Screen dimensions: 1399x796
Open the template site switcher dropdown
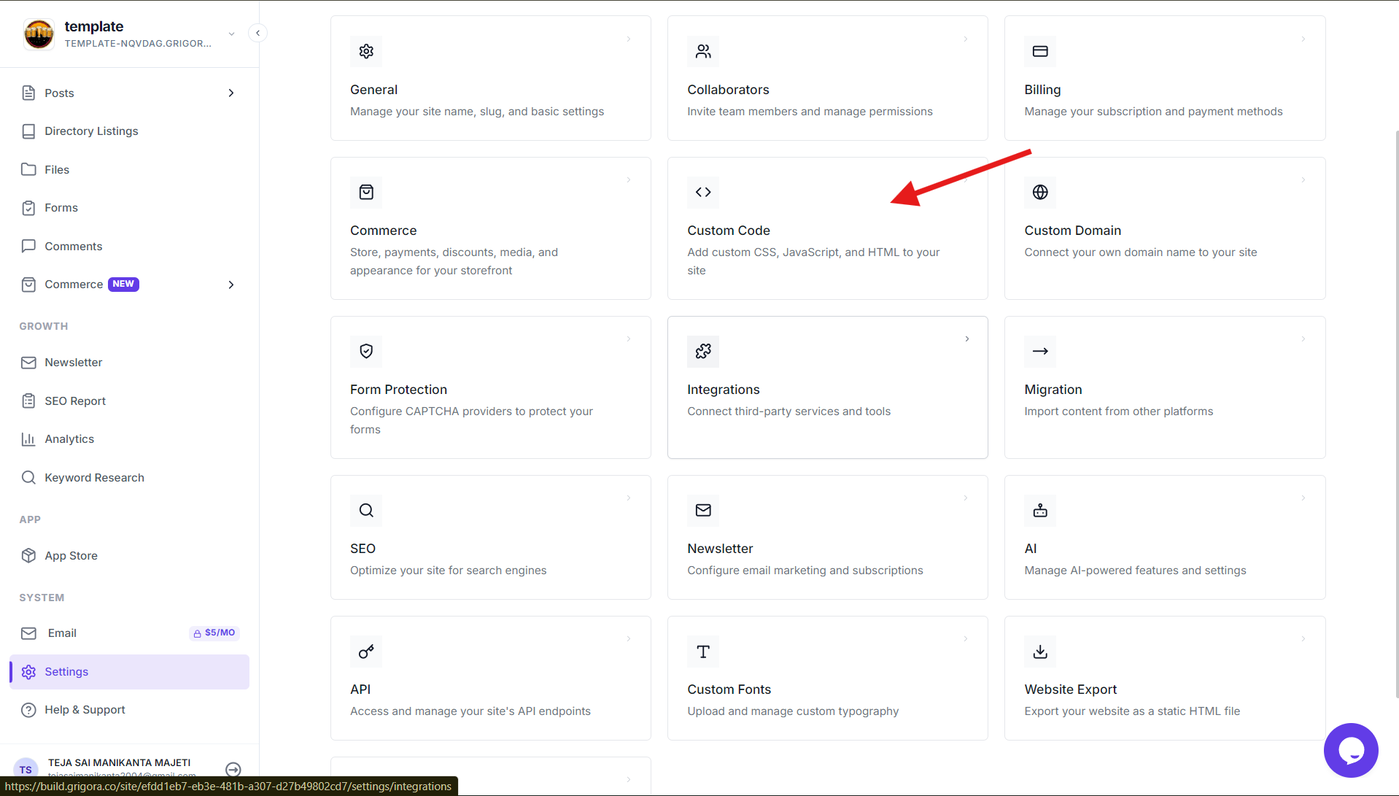231,34
